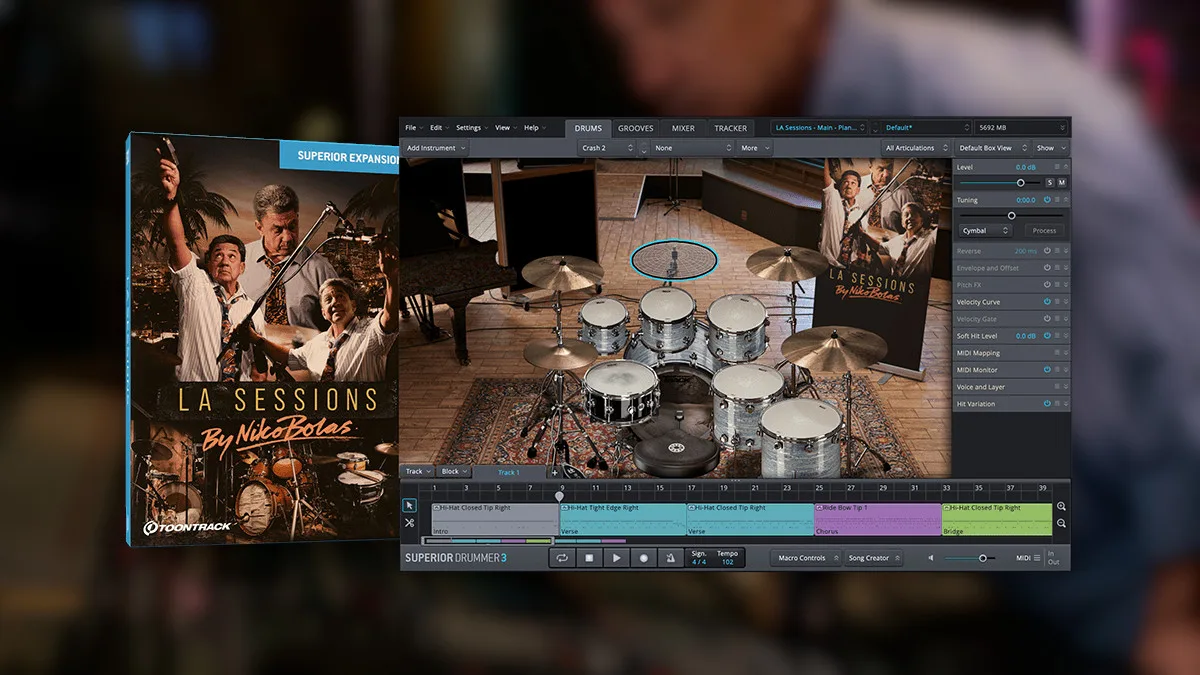Image resolution: width=1200 pixels, height=675 pixels.
Task: Click the Level slider handle
Action: click(x=1020, y=183)
